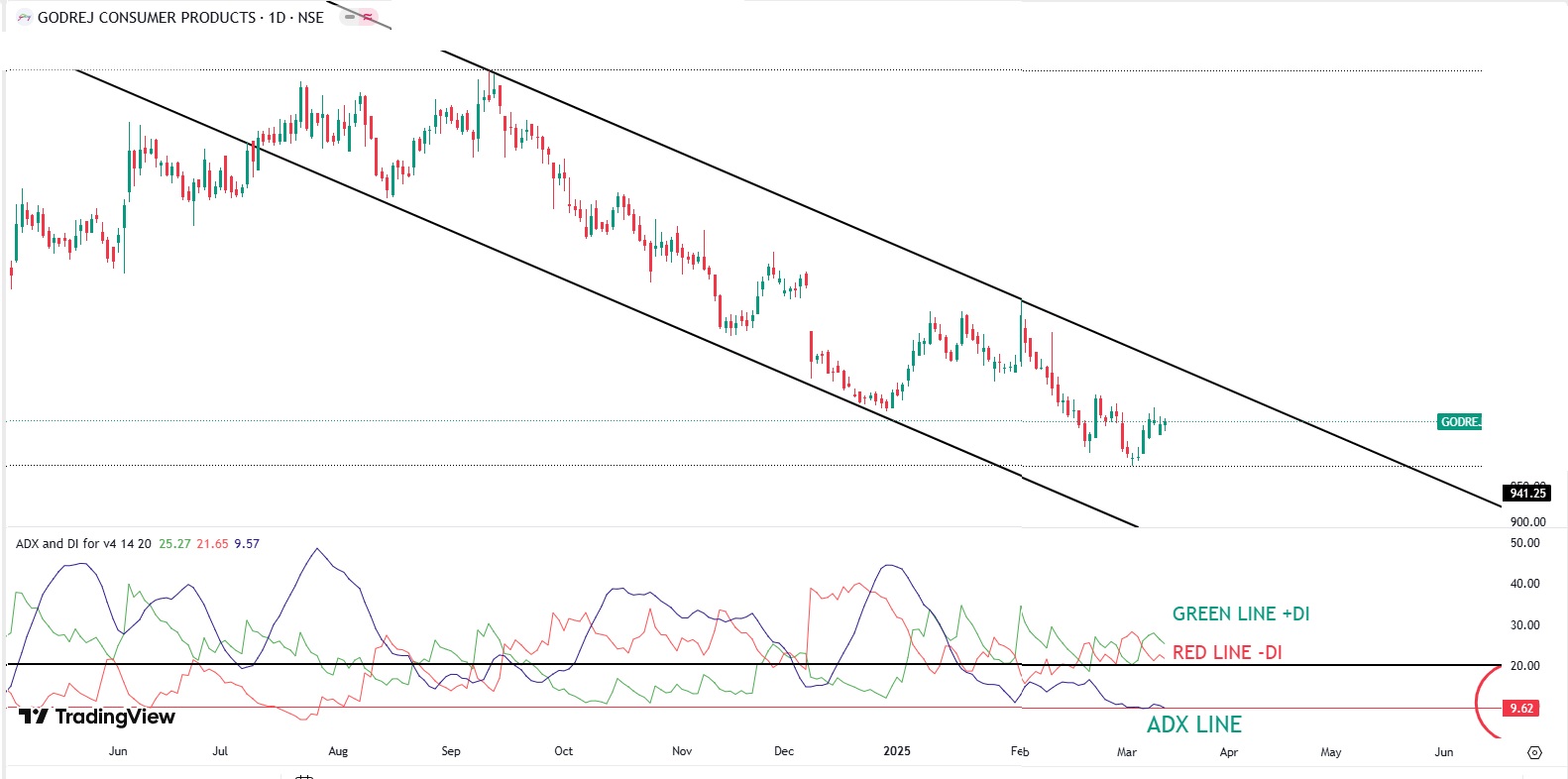Click the Godrej symbol logo icon
Screen dimensions: 1568x779
(25, 18)
